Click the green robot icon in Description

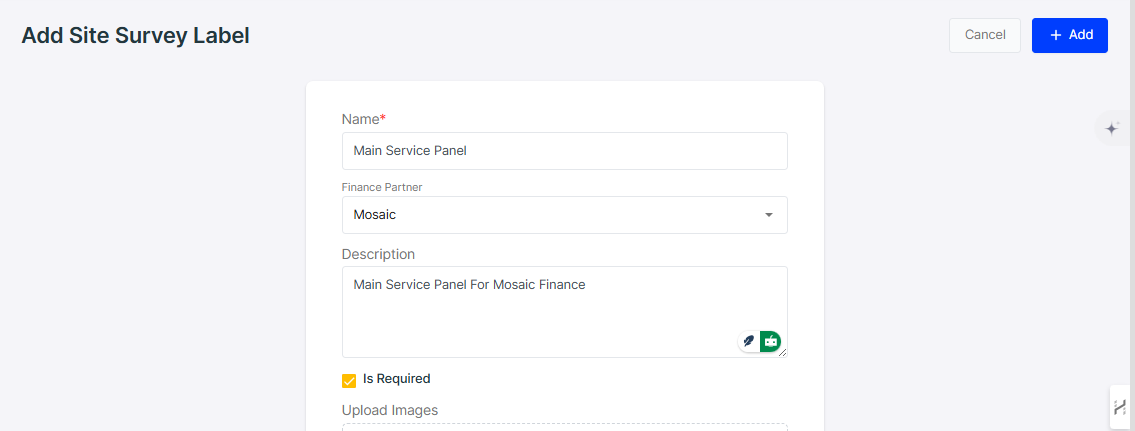click(770, 340)
